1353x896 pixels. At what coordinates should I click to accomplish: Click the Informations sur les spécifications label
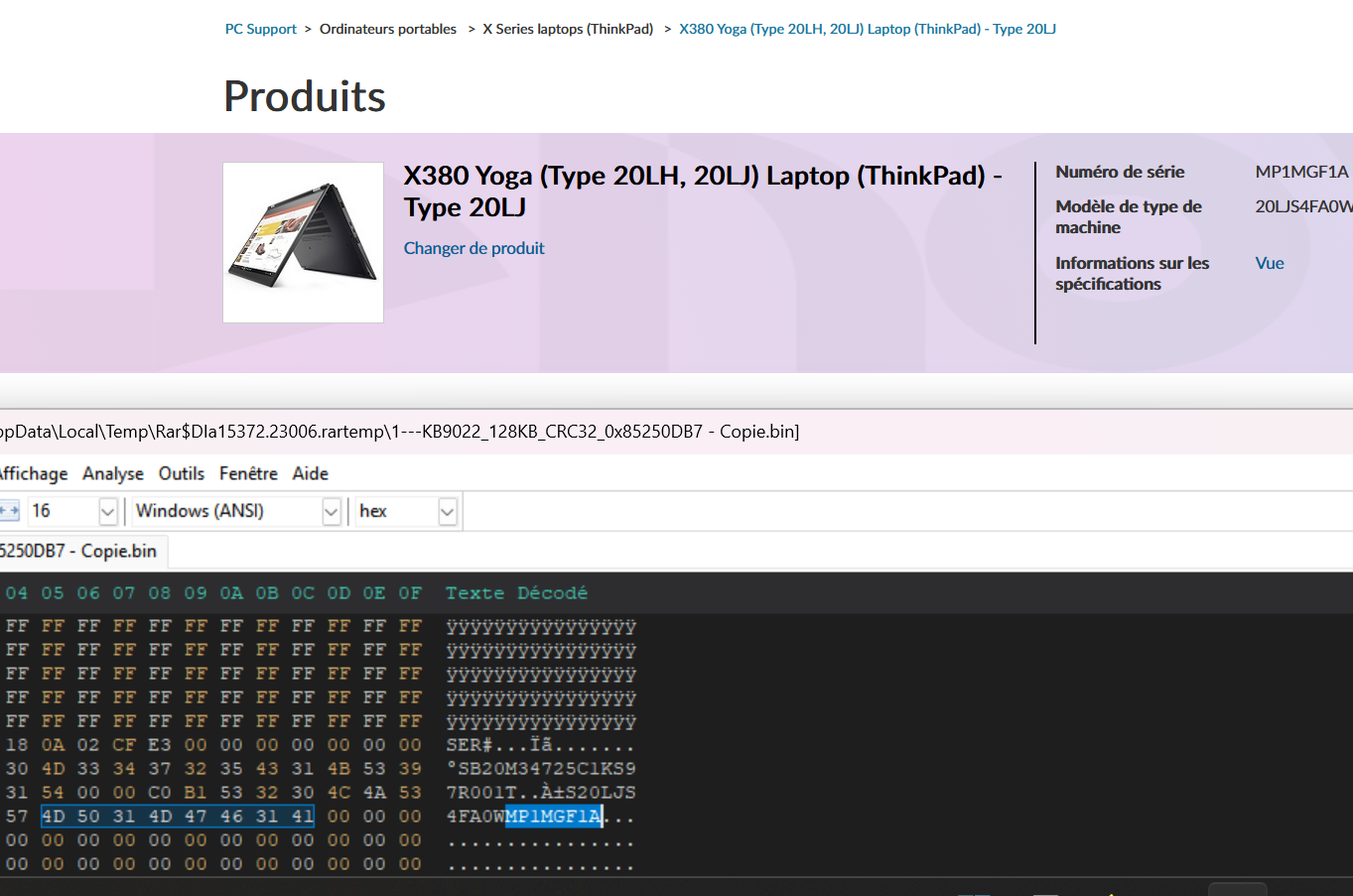[1133, 274]
